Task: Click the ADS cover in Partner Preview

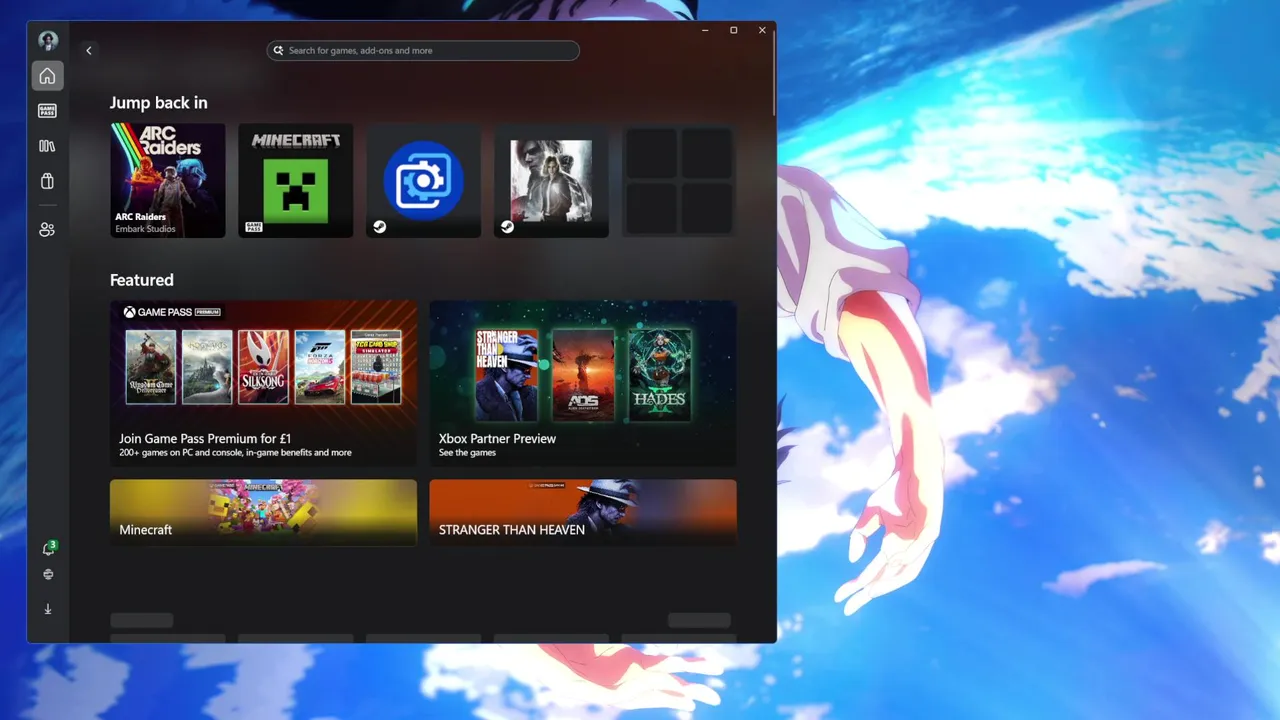Action: [x=583, y=374]
